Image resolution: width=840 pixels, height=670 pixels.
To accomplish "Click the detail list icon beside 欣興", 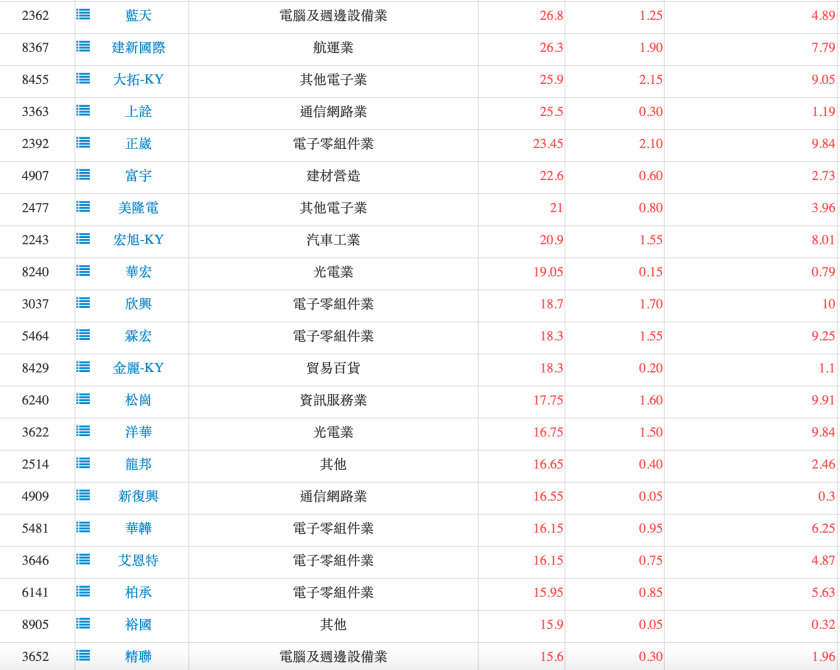I will [84, 305].
